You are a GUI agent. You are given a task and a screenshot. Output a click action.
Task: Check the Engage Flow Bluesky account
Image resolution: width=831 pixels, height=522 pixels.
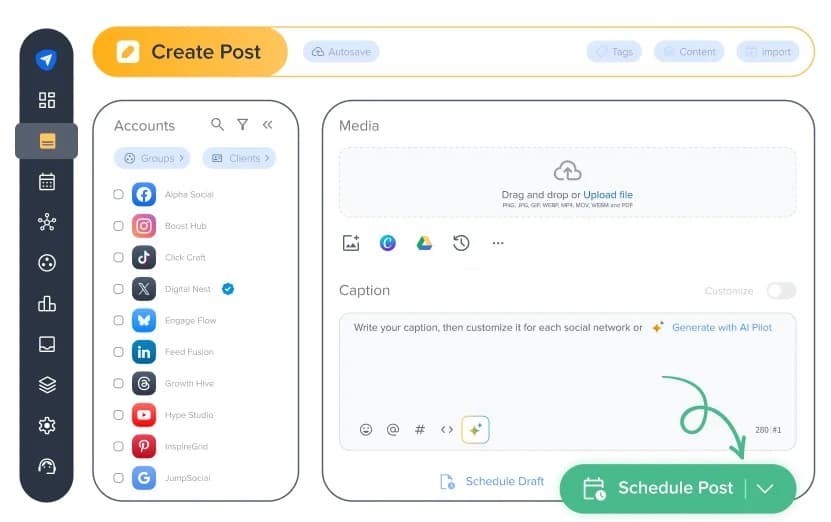pyautogui.click(x=118, y=320)
